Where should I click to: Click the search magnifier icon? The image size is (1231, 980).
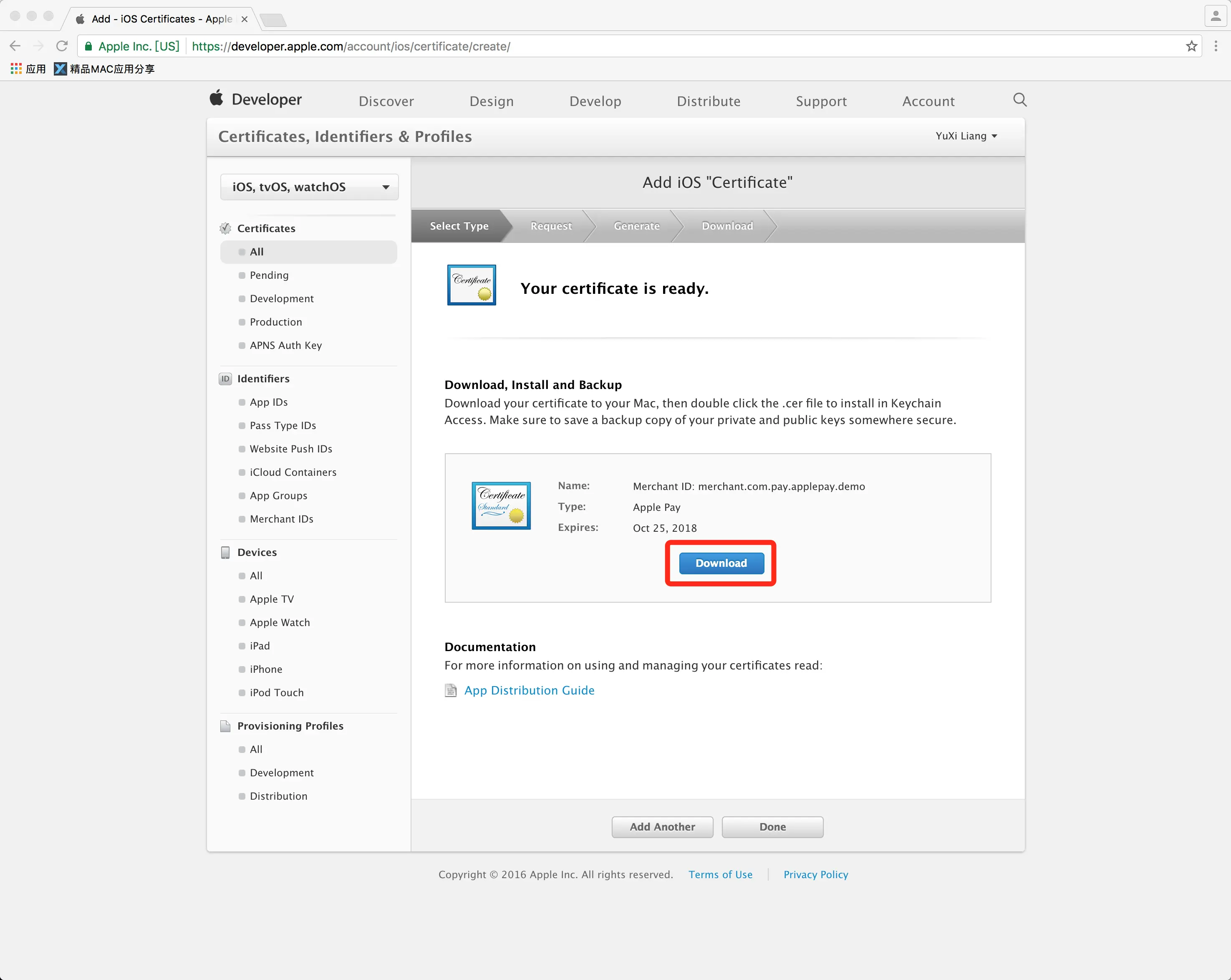(x=1019, y=100)
